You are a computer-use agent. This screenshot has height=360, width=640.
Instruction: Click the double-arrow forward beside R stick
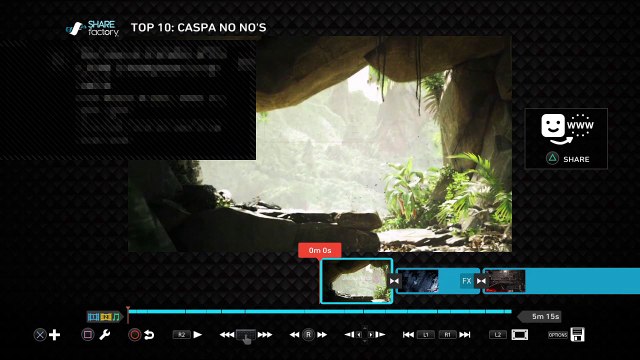click(x=322, y=335)
